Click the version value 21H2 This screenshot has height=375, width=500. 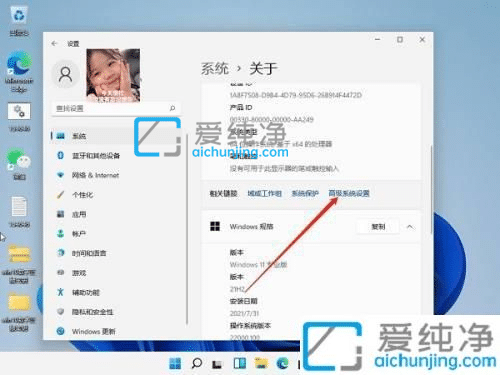(237, 289)
